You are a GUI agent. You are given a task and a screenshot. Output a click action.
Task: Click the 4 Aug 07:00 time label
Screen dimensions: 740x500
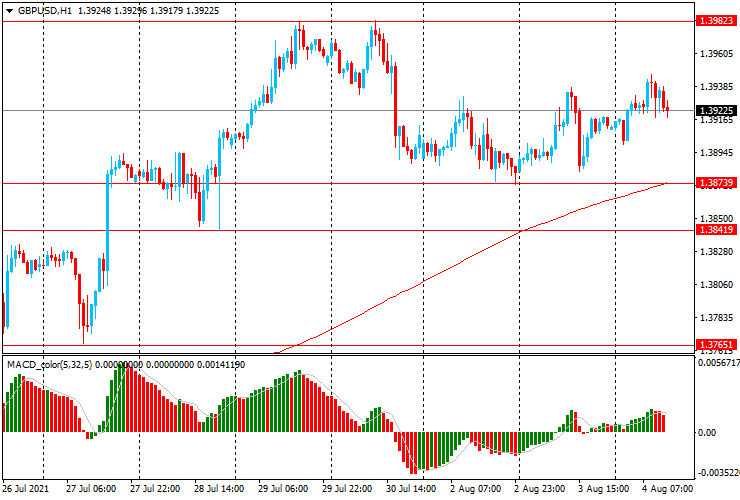pos(667,489)
